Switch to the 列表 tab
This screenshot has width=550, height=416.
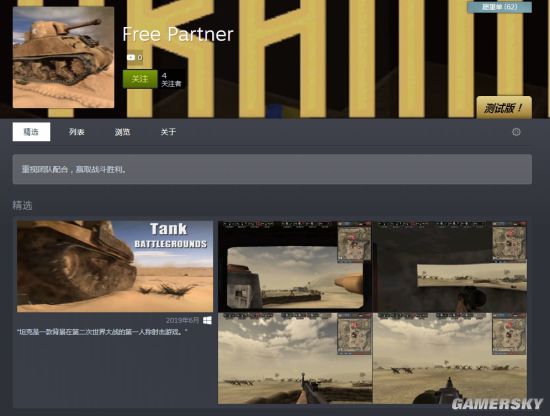(76, 132)
